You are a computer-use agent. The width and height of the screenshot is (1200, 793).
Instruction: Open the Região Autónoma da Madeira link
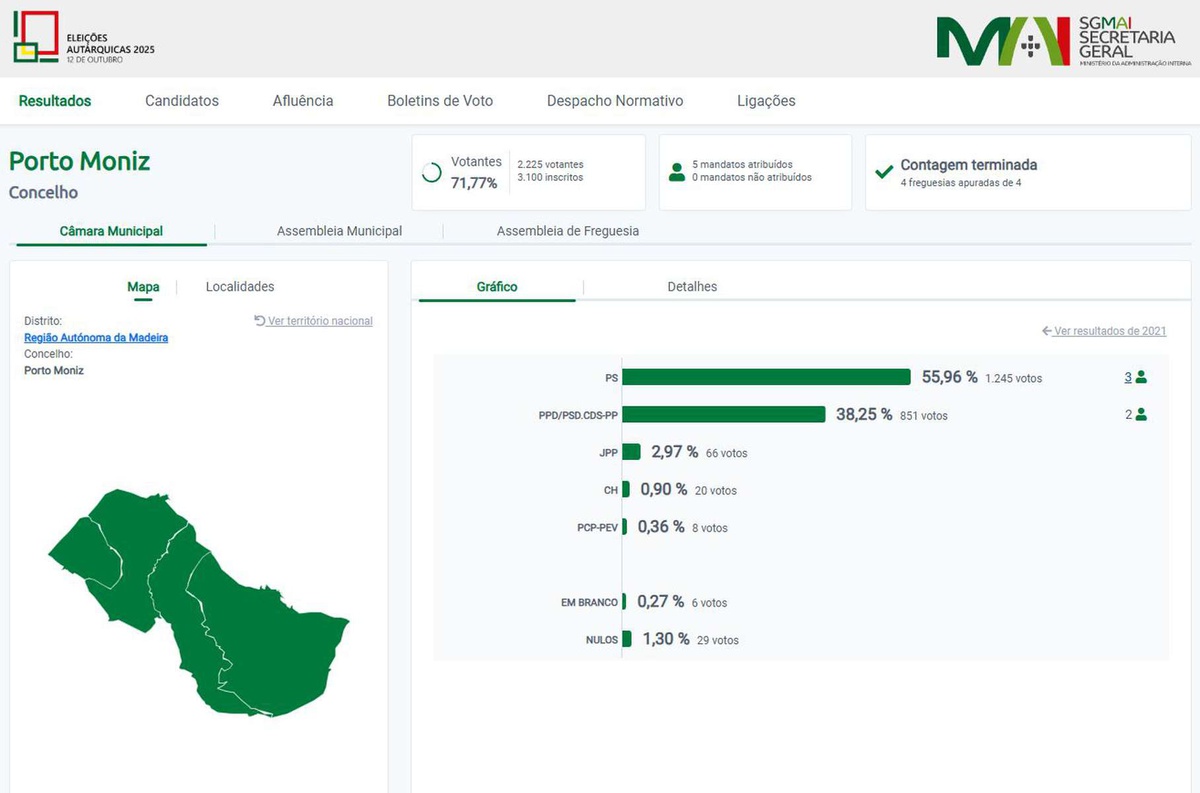pyautogui.click(x=96, y=338)
